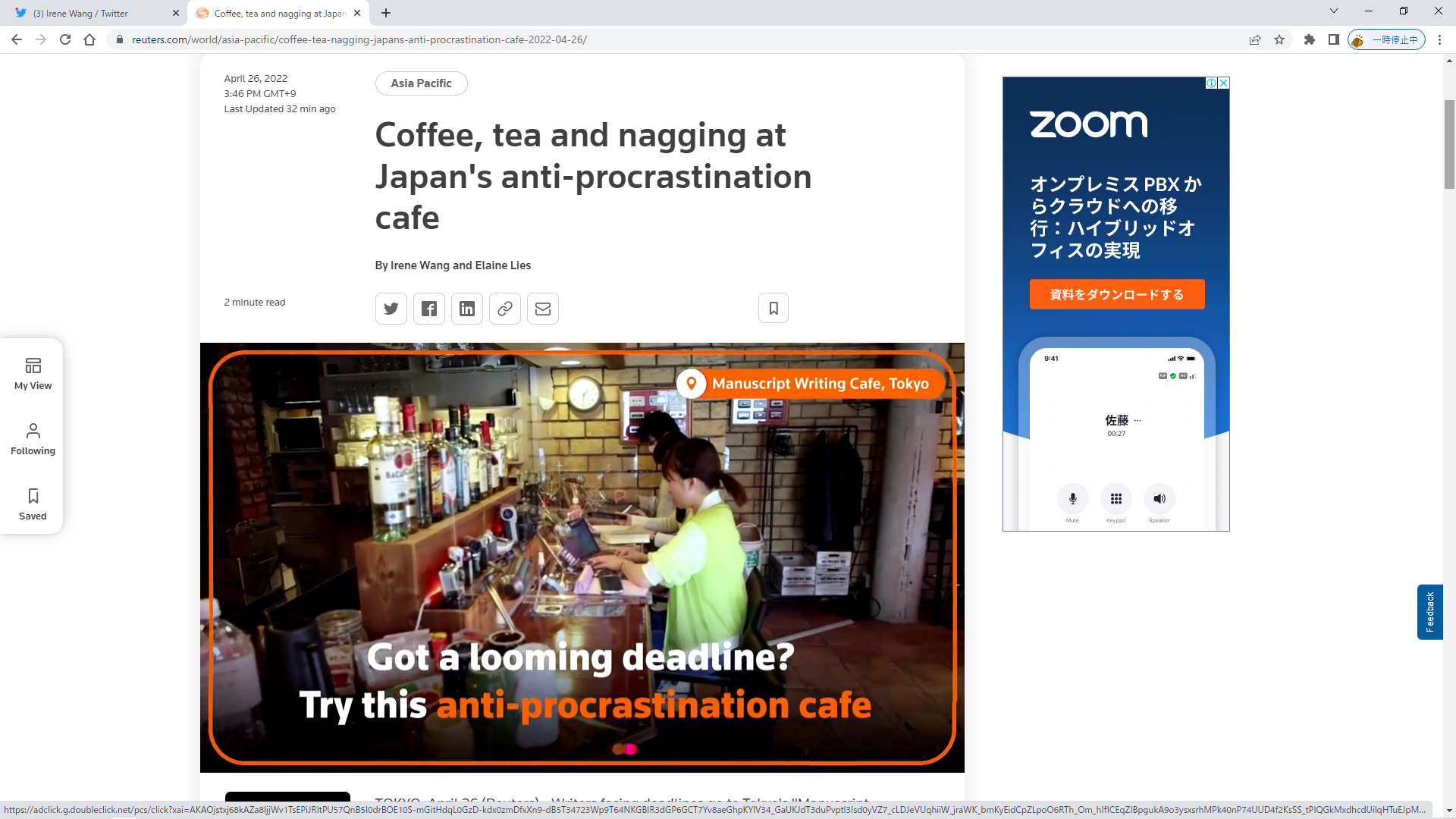Open a new browser tab
Viewport: 1456px width, 819px height.
386,13
